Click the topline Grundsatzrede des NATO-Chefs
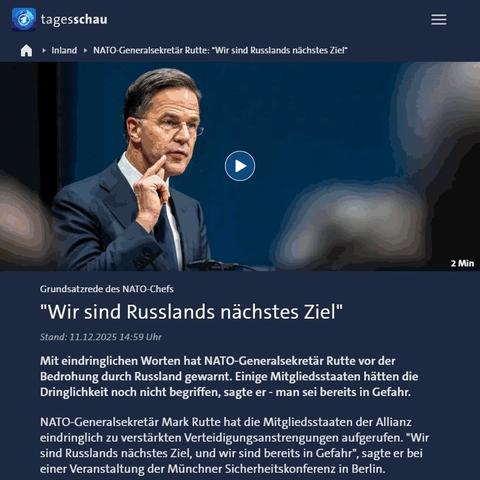The image size is (480, 480). pos(107,289)
